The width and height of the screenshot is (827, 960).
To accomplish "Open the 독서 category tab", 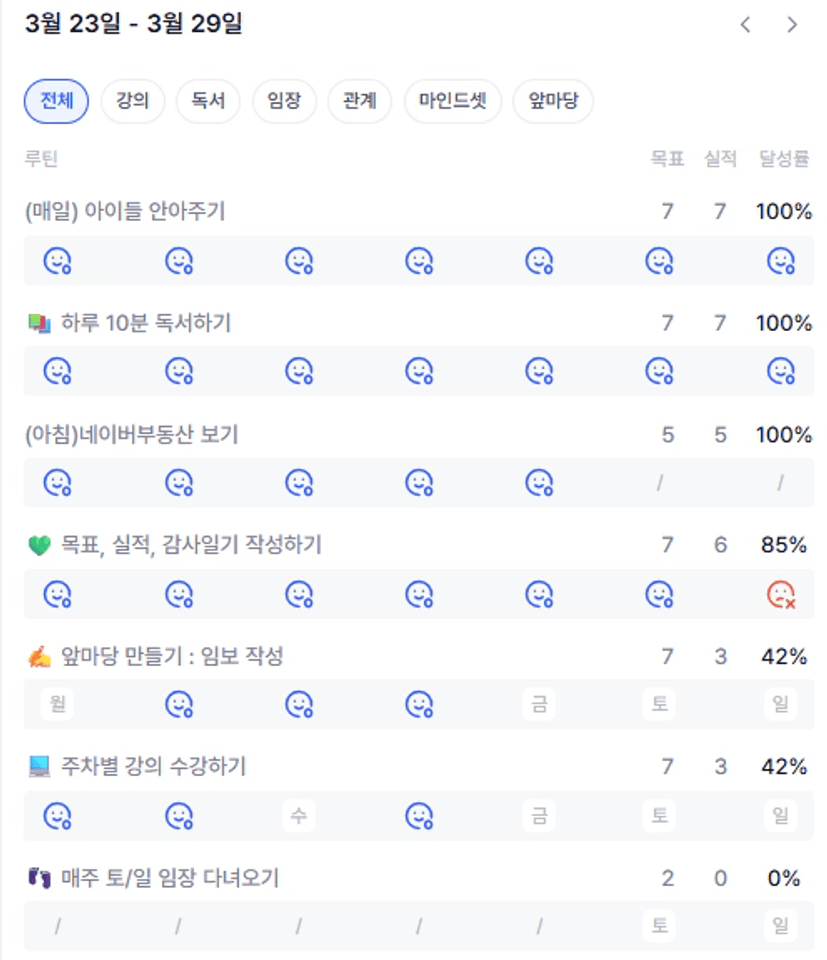I will coord(208,101).
